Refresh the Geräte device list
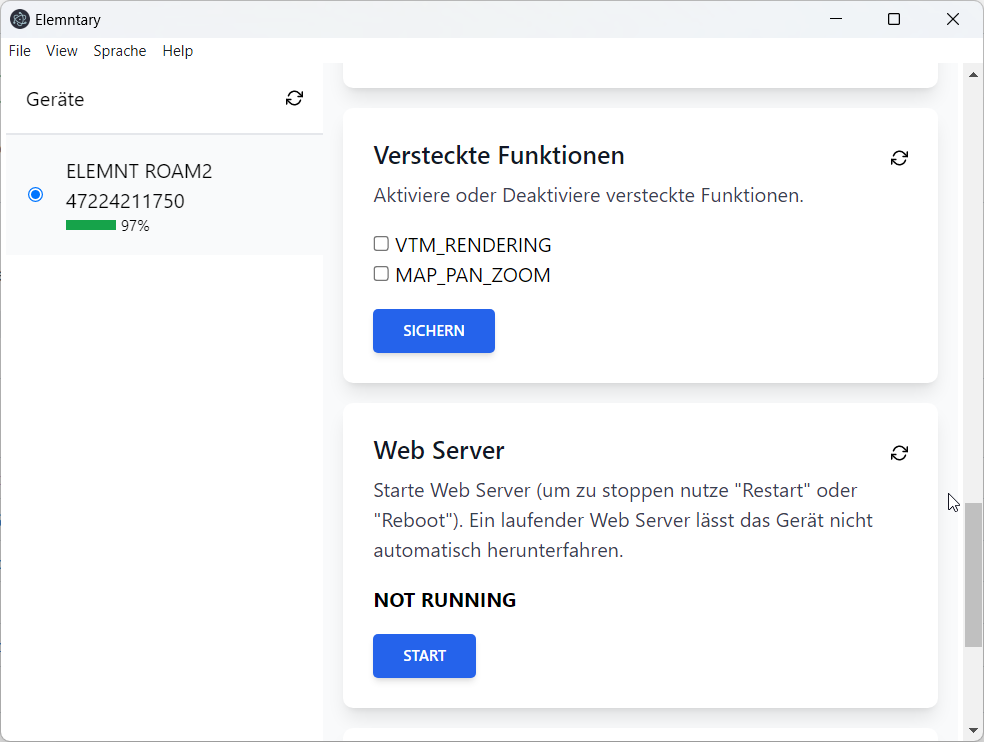 tap(294, 98)
